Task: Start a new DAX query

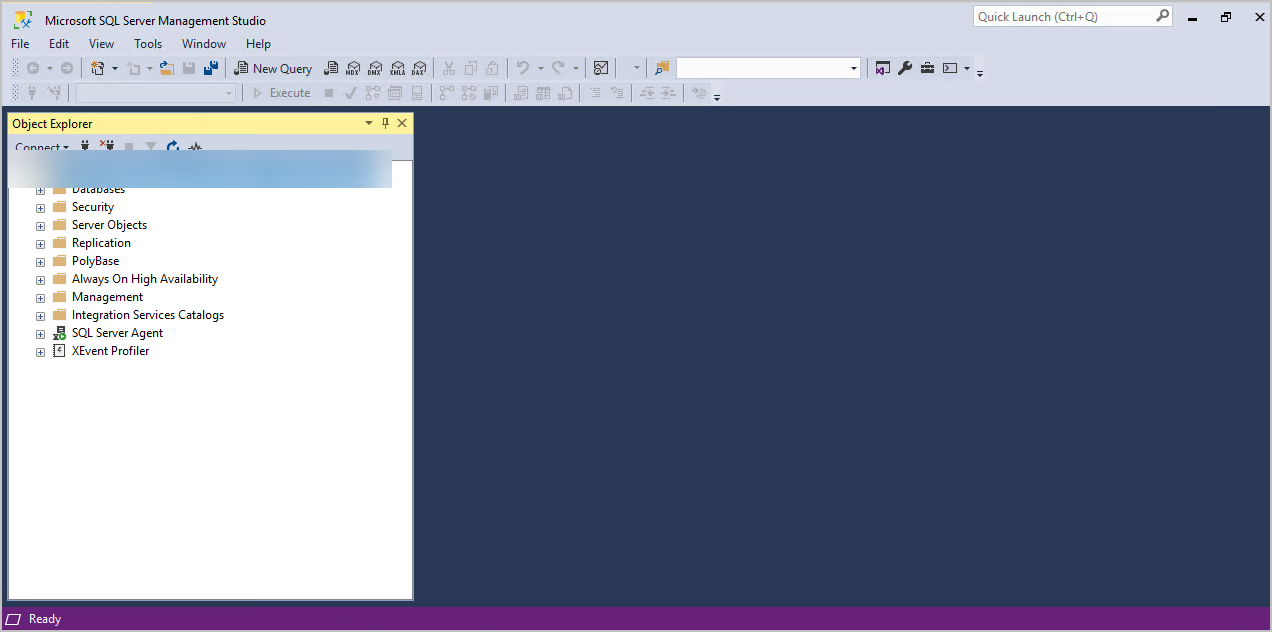Action: [420, 68]
